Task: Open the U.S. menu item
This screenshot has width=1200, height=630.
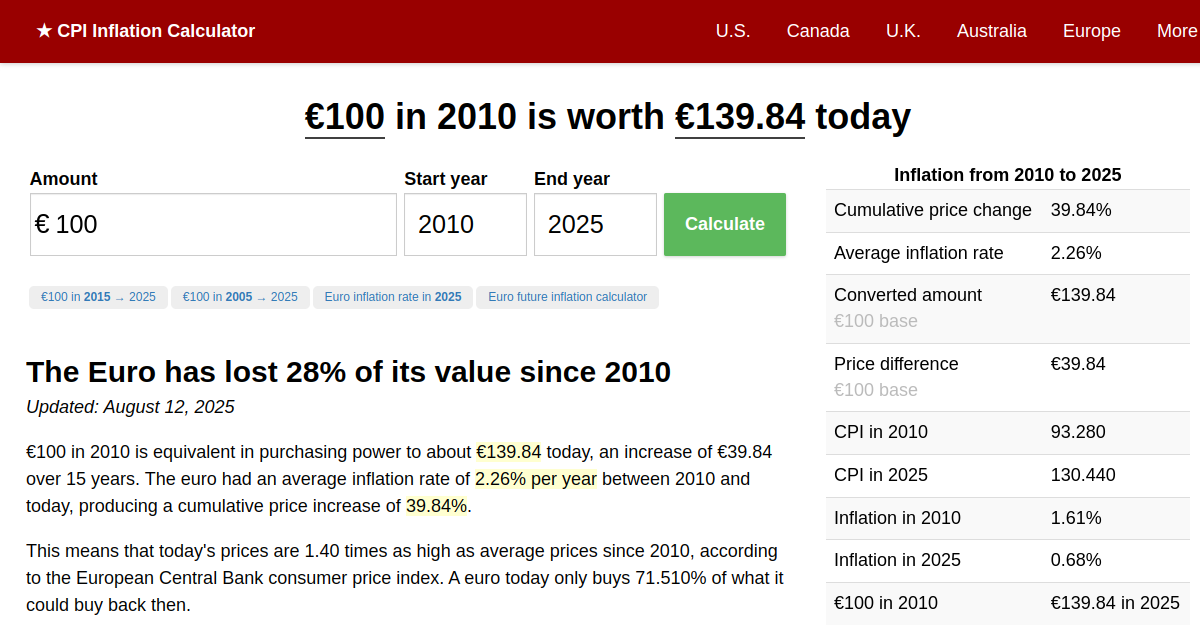Action: click(x=733, y=31)
